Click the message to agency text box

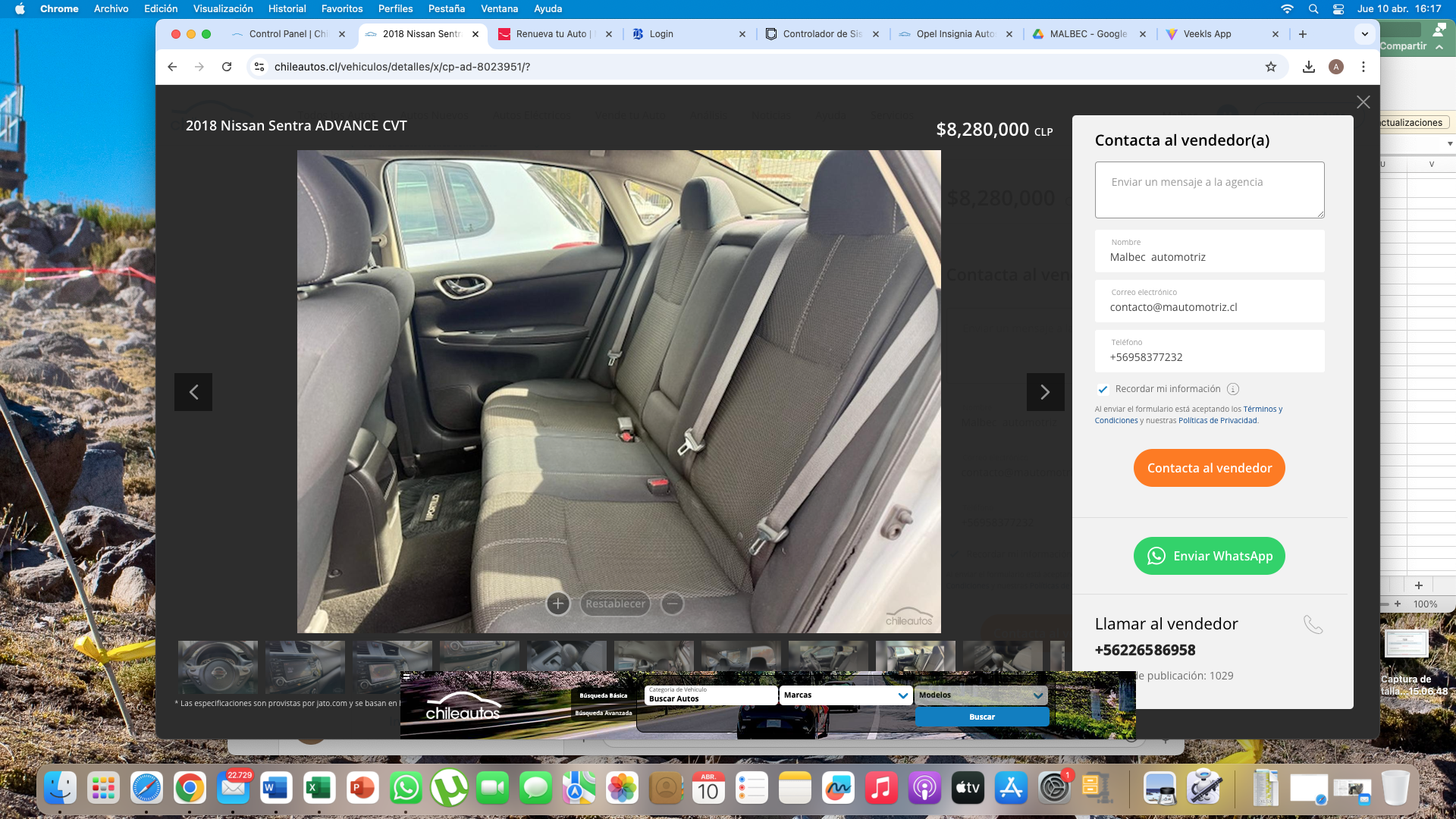1210,190
